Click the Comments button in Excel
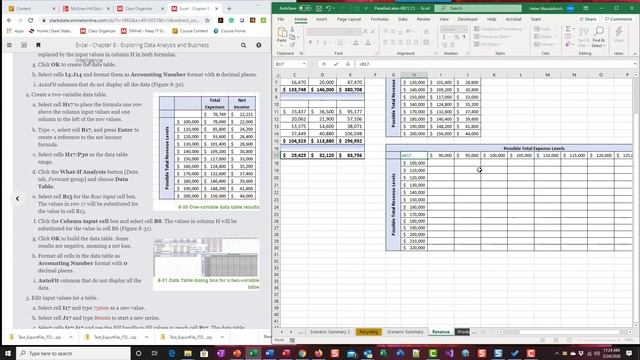 (618, 19)
